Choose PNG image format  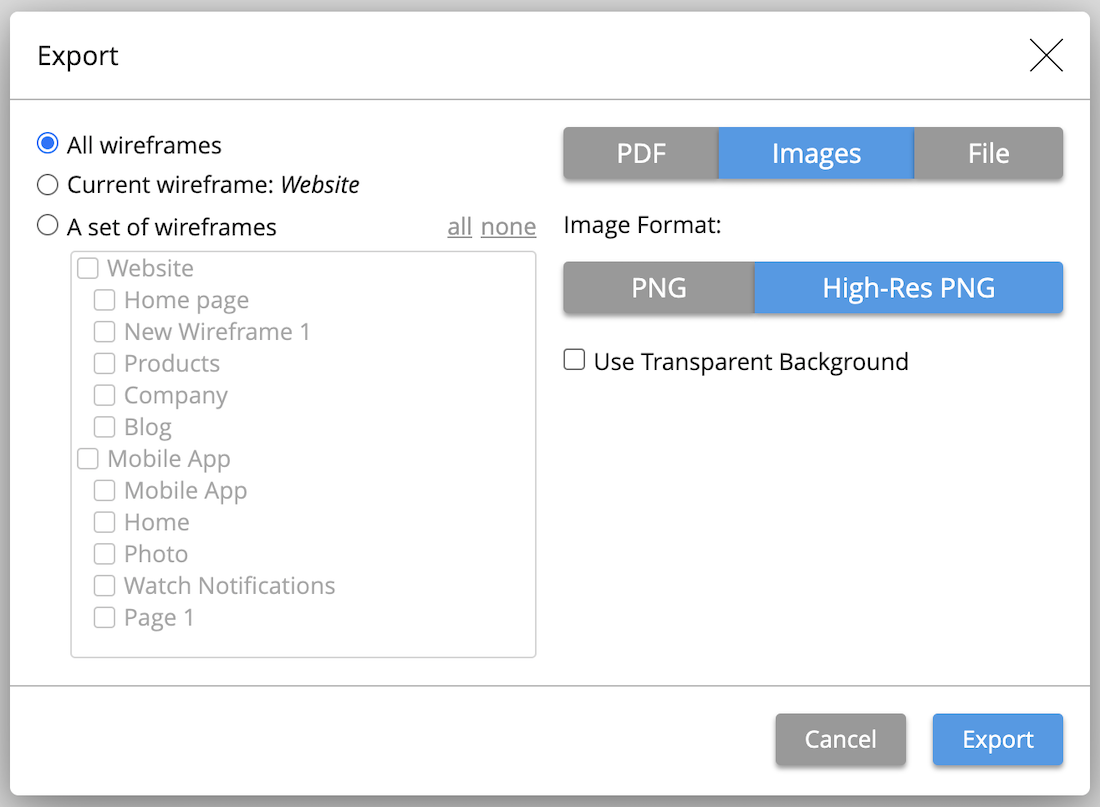tap(659, 289)
